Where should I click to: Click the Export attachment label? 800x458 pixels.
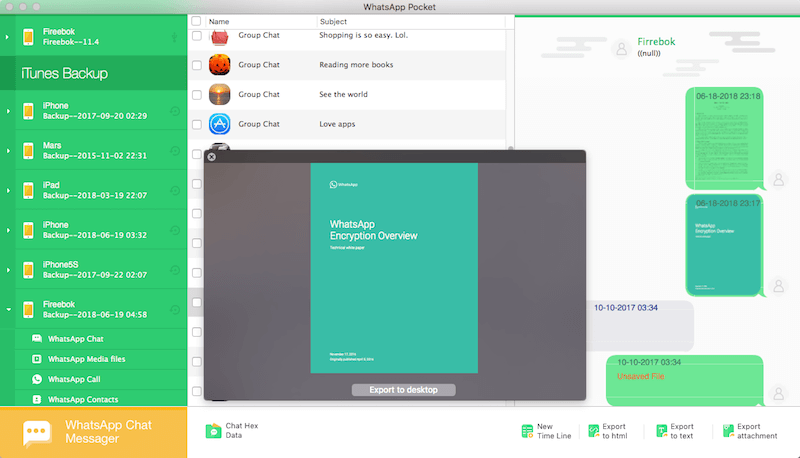coord(757,431)
